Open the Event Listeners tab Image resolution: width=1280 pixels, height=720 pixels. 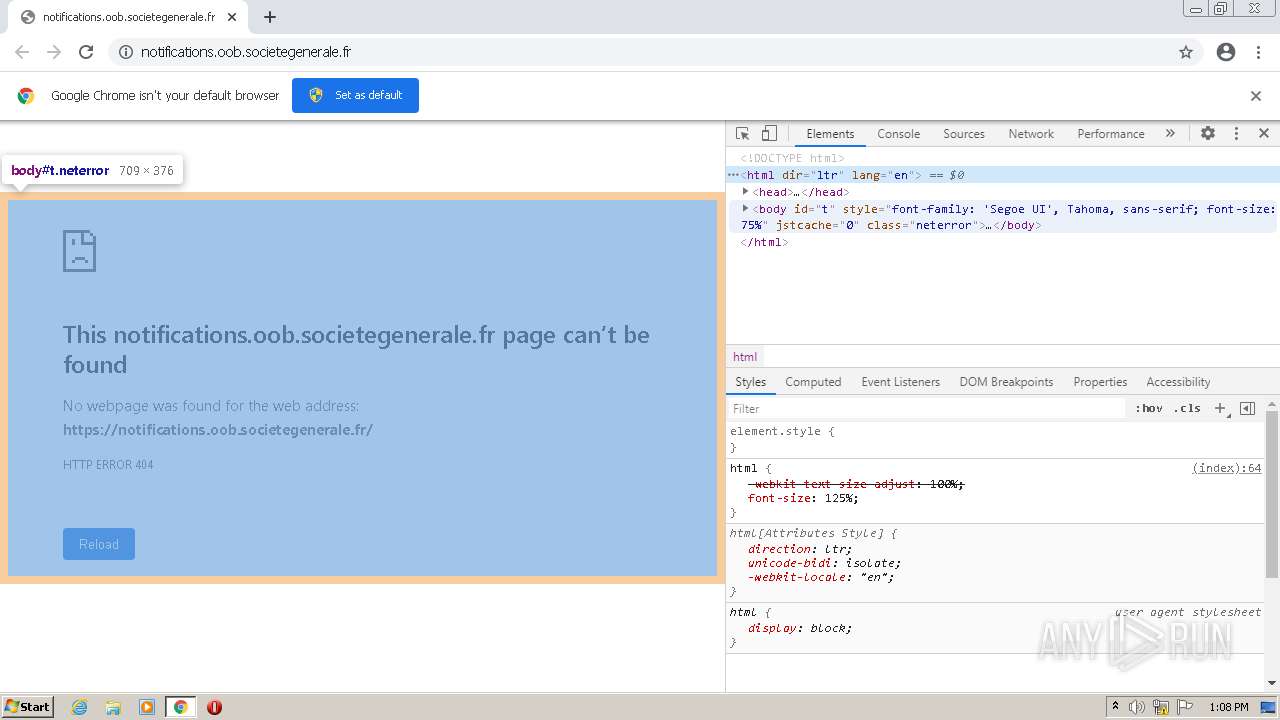click(900, 382)
